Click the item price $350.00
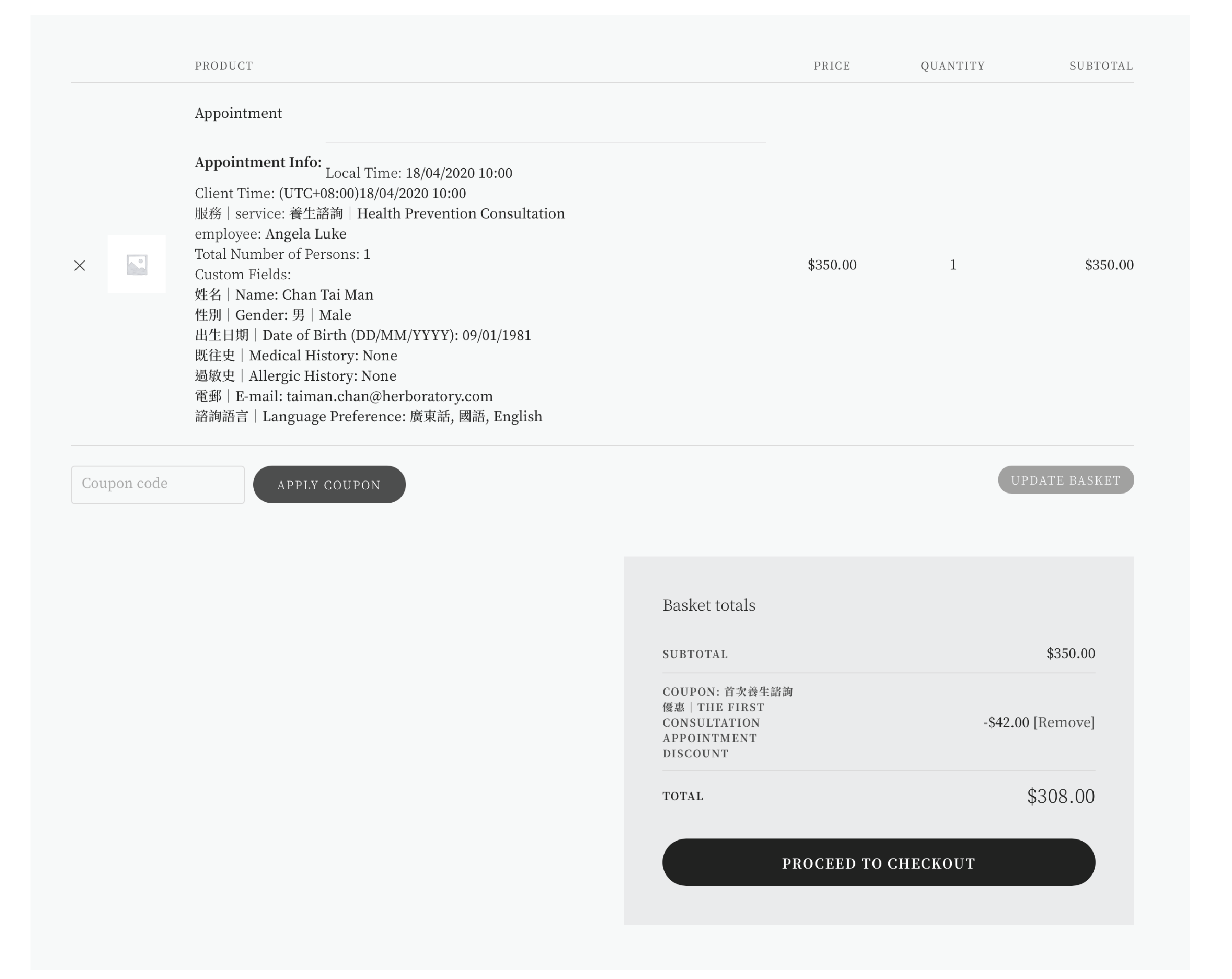This screenshot has width=1232, height=979. [x=832, y=265]
